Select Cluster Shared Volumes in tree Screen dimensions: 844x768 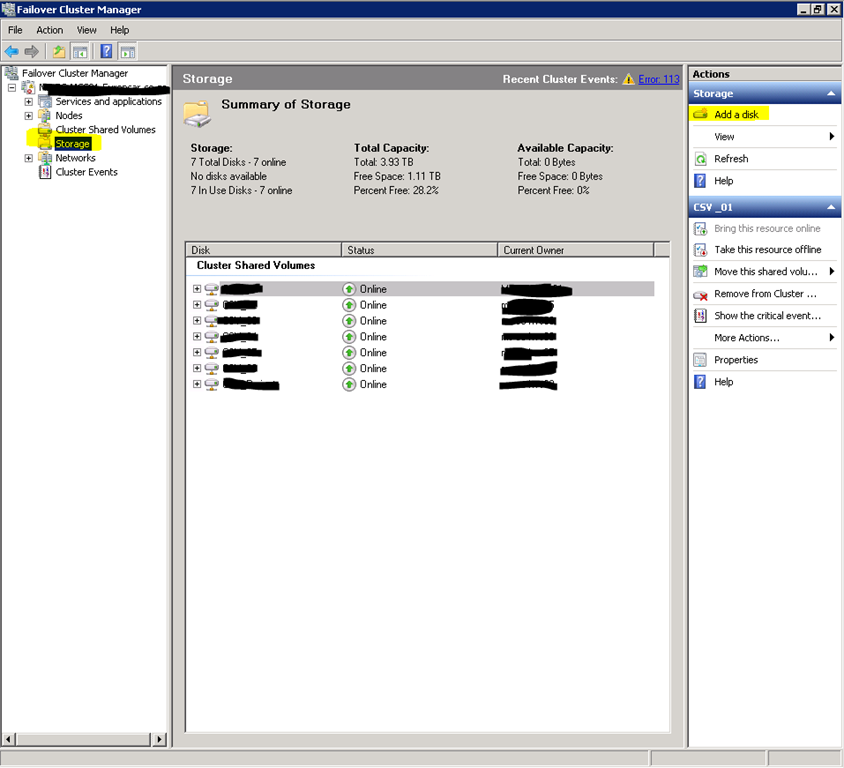(105, 130)
